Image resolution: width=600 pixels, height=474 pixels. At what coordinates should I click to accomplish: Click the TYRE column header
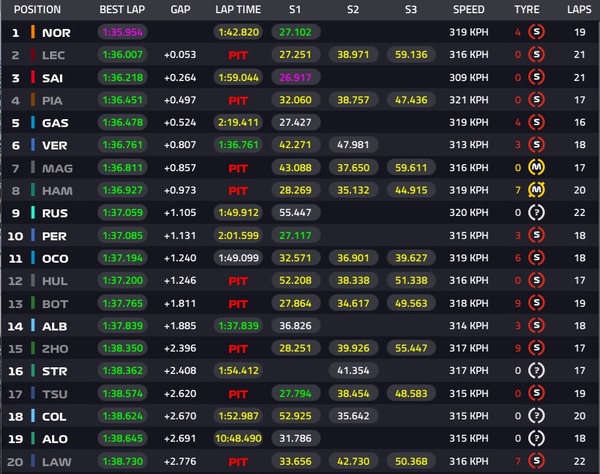527,10
